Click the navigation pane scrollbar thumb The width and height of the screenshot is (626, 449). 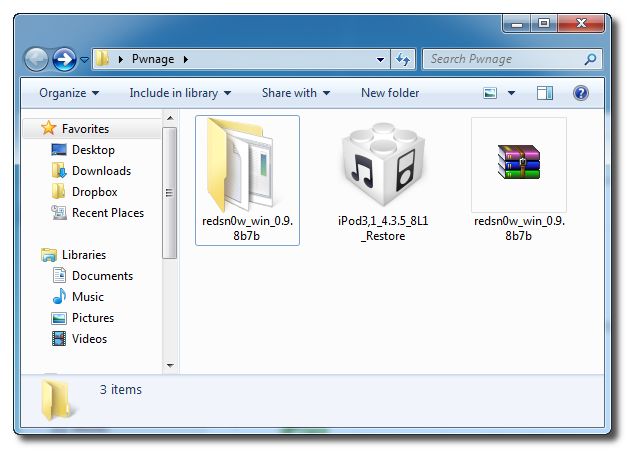point(170,193)
